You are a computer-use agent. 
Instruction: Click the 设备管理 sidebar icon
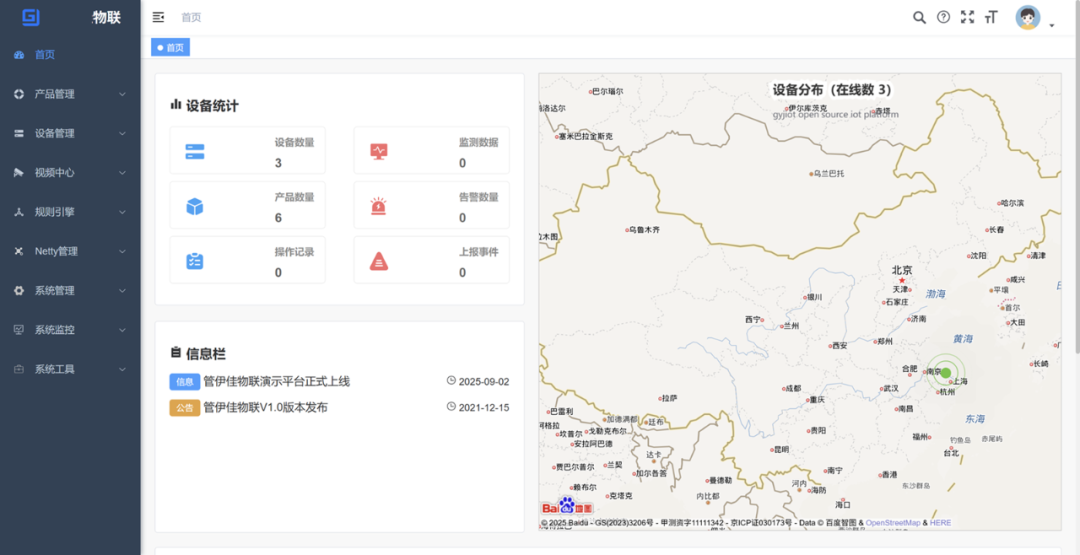coord(19,134)
